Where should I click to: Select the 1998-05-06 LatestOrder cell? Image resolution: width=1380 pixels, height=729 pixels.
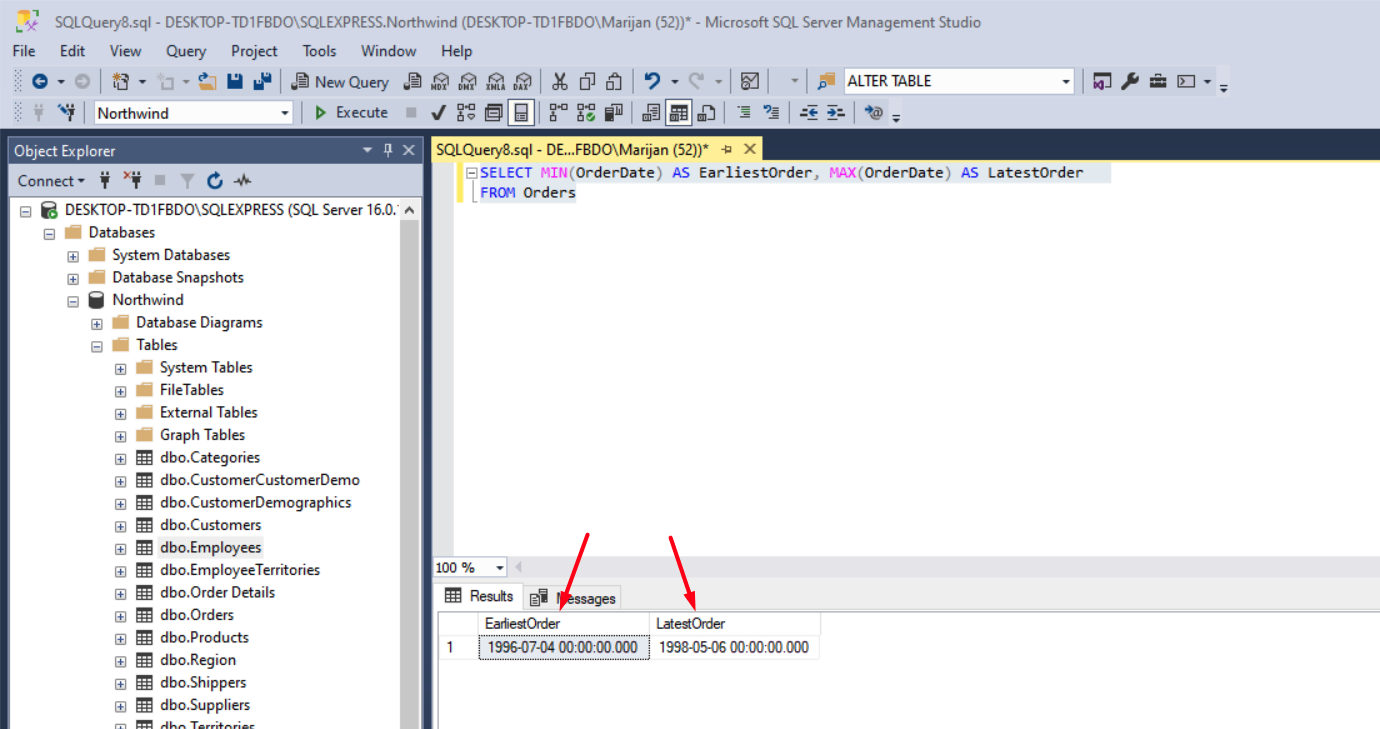coord(735,647)
